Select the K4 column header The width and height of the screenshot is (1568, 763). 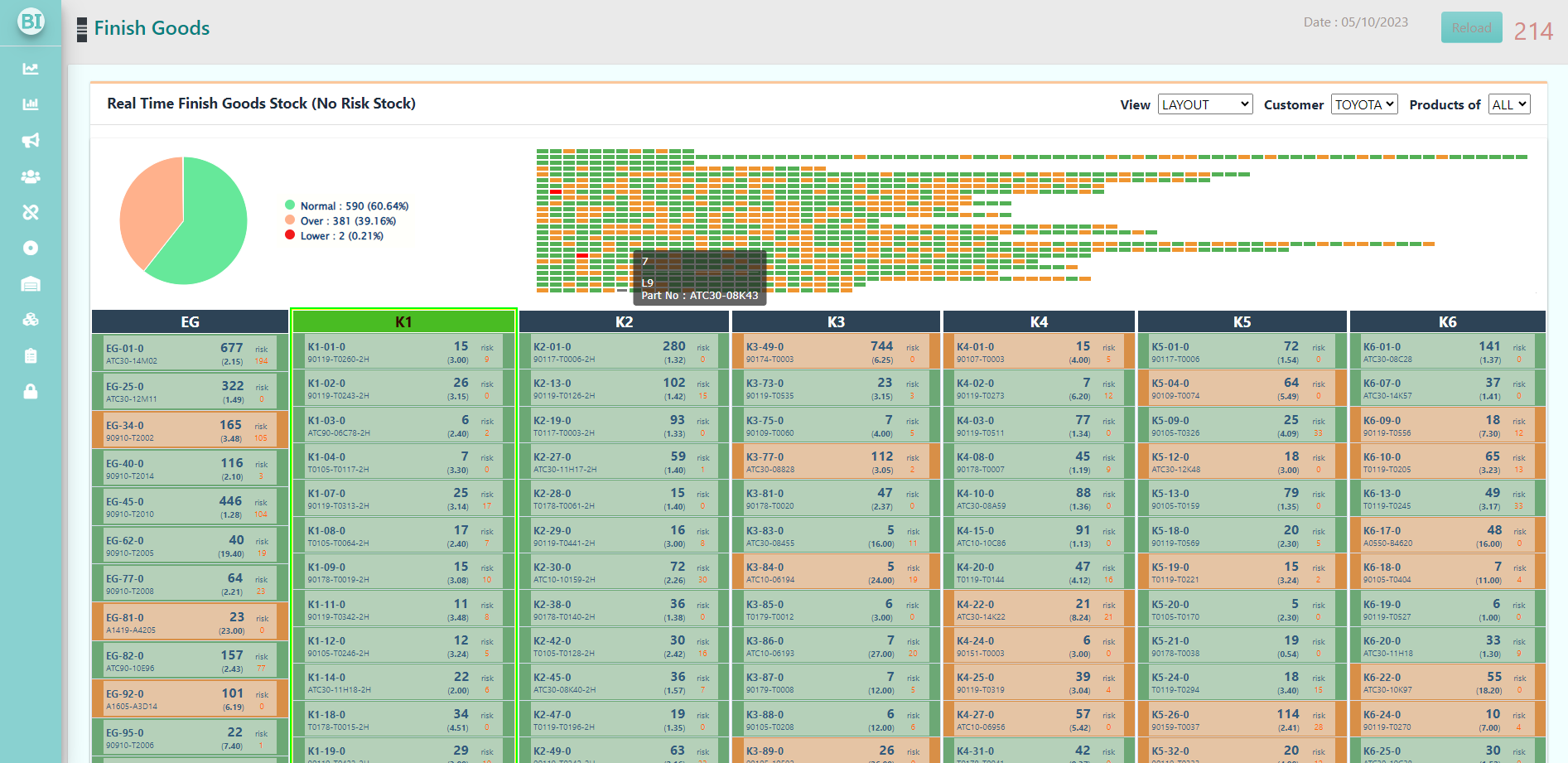point(1038,321)
